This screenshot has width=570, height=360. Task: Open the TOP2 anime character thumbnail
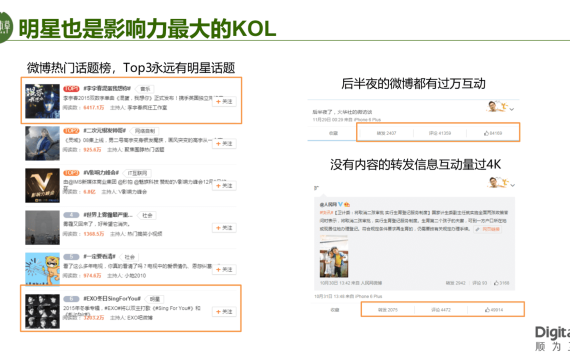point(42,143)
